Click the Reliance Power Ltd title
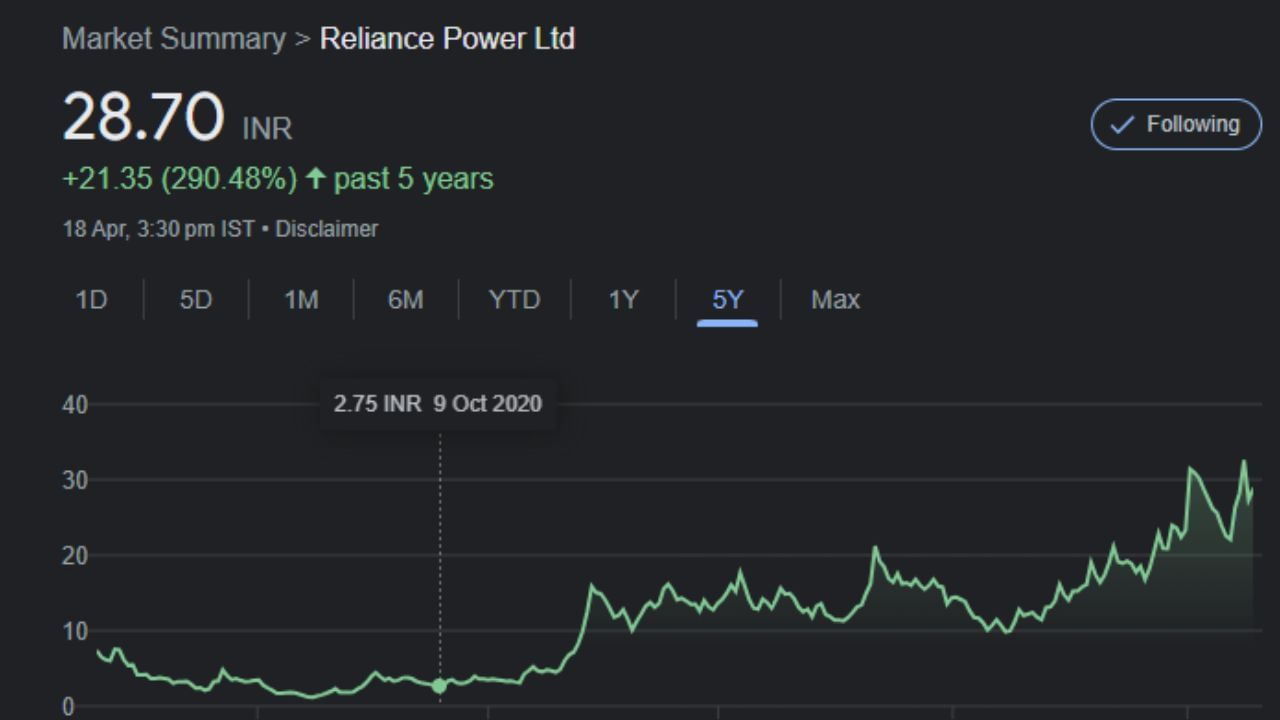Viewport: 1280px width, 720px height. 447,39
